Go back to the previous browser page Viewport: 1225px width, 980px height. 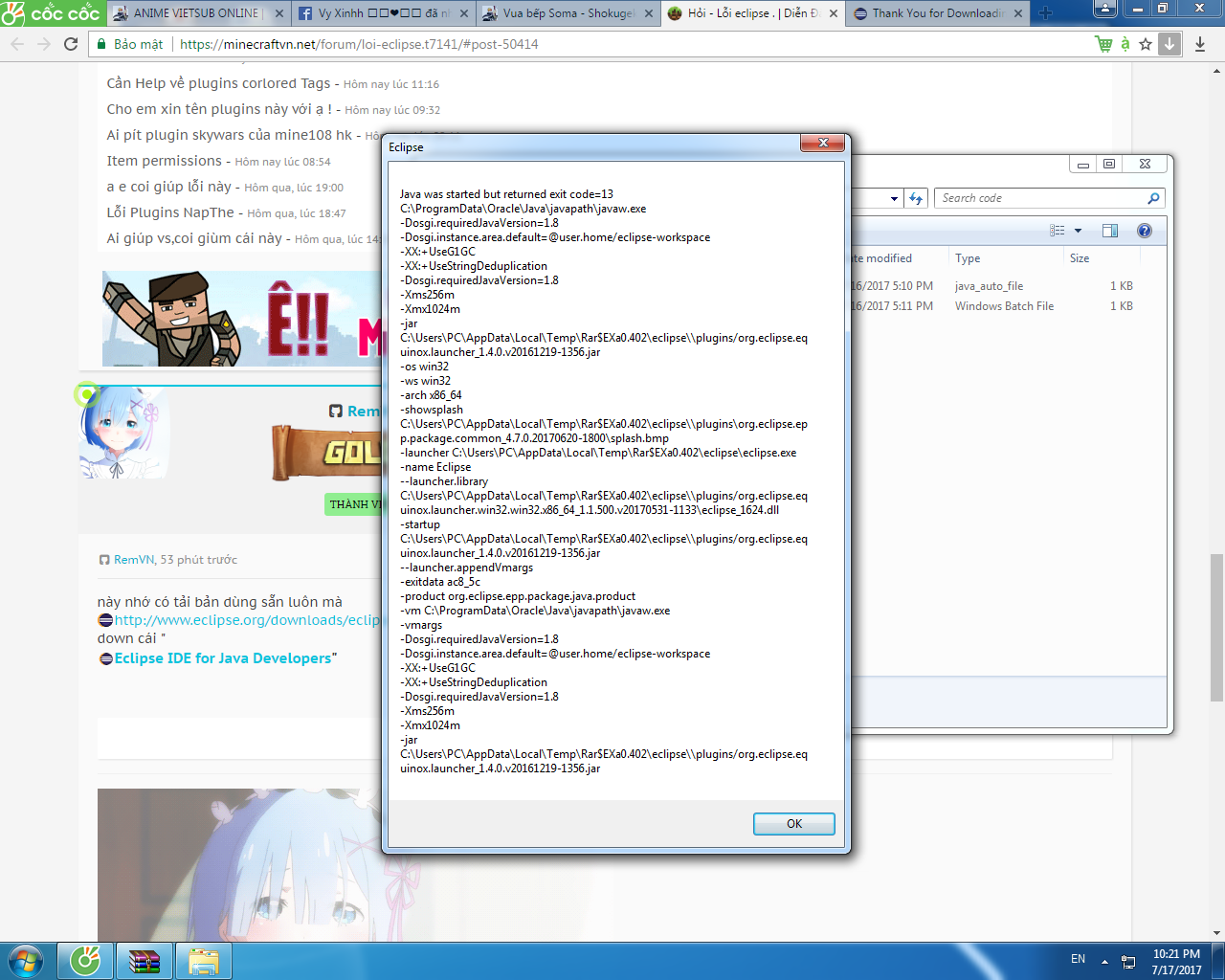pyautogui.click(x=17, y=44)
